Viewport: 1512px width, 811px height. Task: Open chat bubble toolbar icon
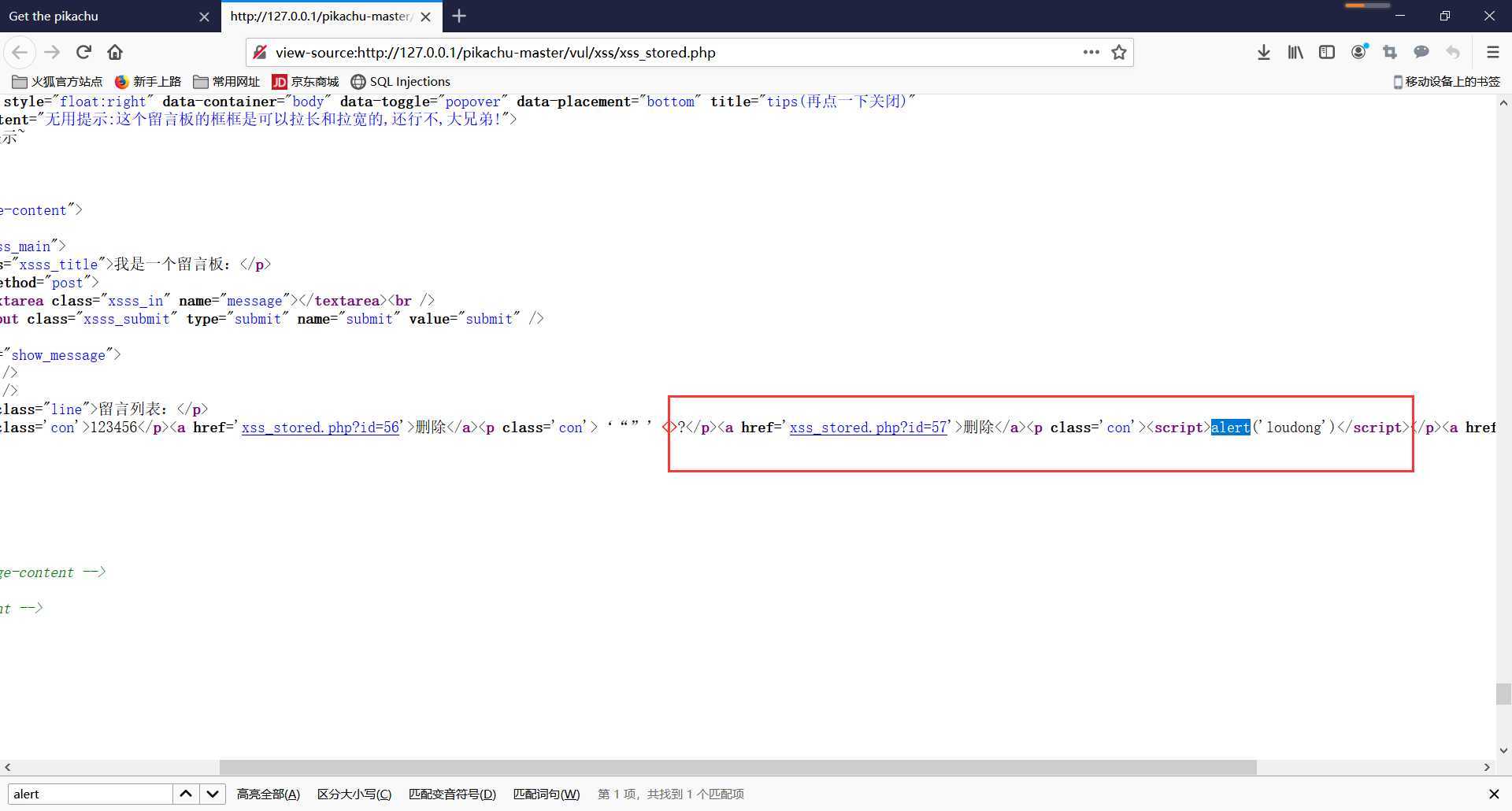(1421, 53)
